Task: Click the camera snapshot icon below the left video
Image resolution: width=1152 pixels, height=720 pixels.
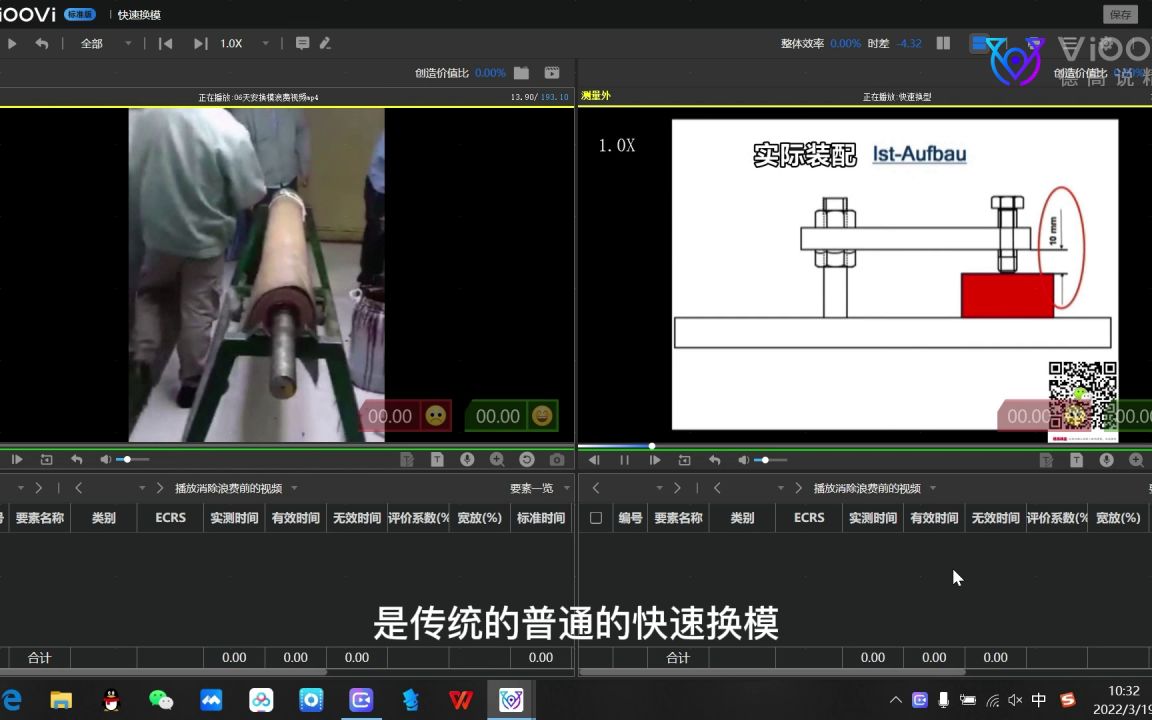Action: click(555, 459)
